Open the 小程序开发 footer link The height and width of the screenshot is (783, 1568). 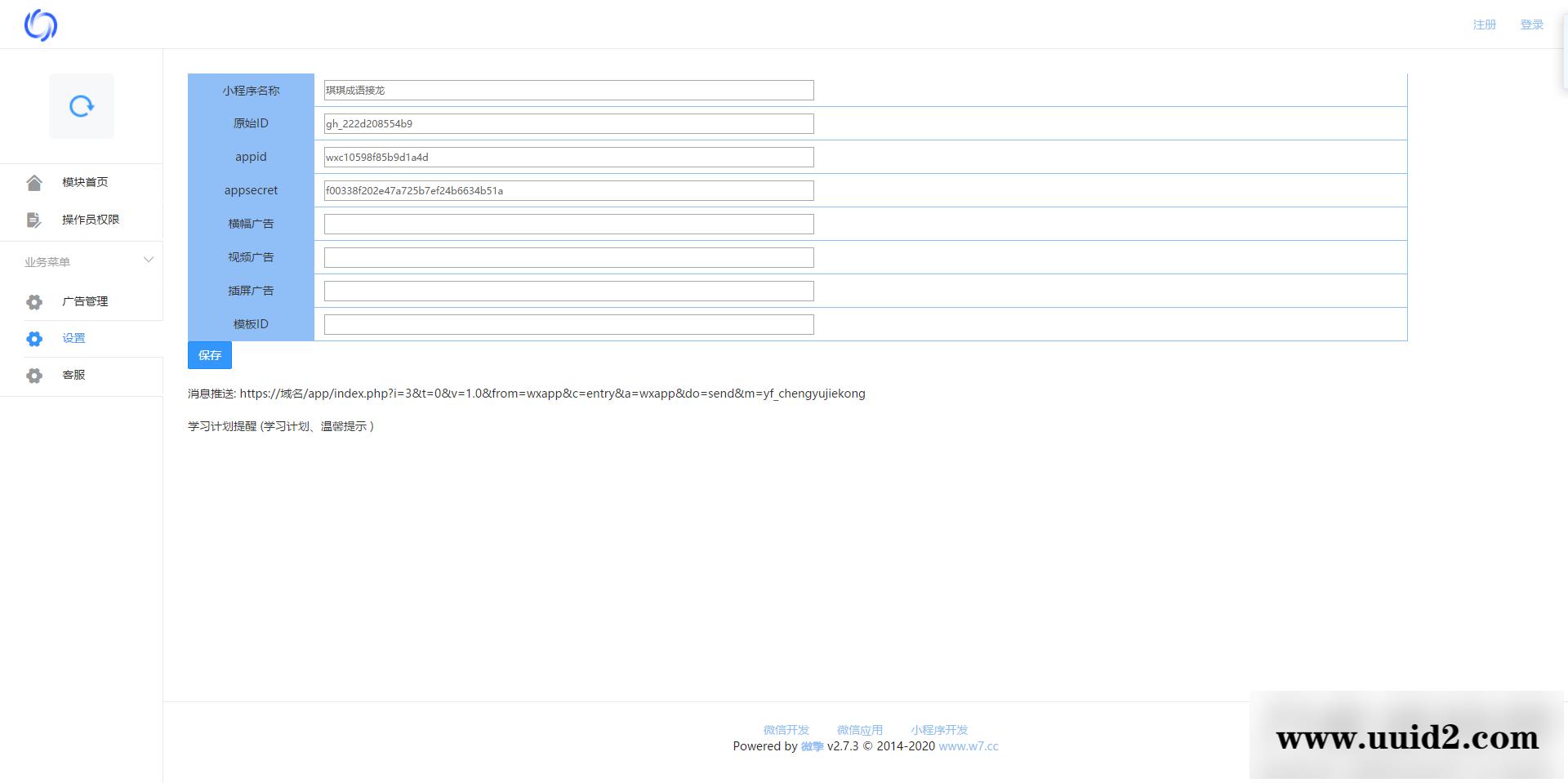coord(939,730)
